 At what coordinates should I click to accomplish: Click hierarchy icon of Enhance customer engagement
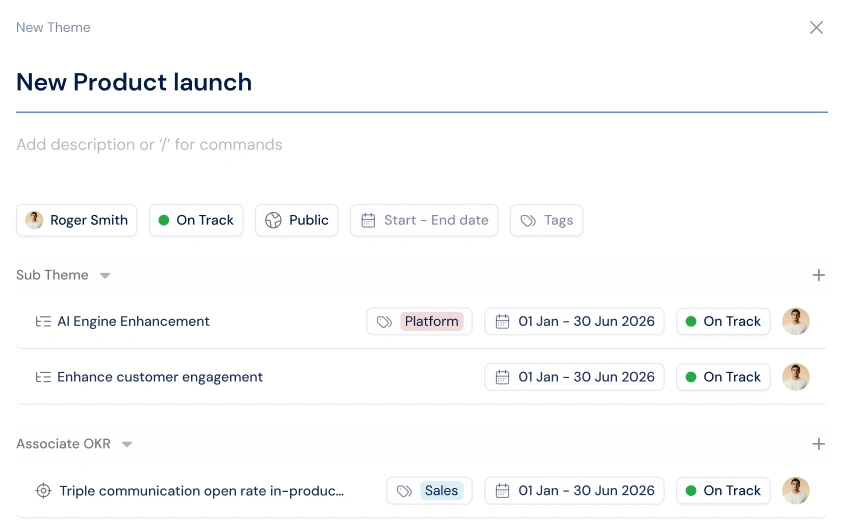click(x=43, y=377)
